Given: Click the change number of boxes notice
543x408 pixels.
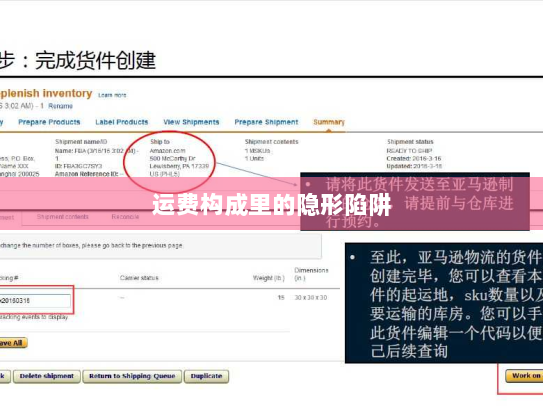Looking at the screenshot, I should click(x=91, y=246).
